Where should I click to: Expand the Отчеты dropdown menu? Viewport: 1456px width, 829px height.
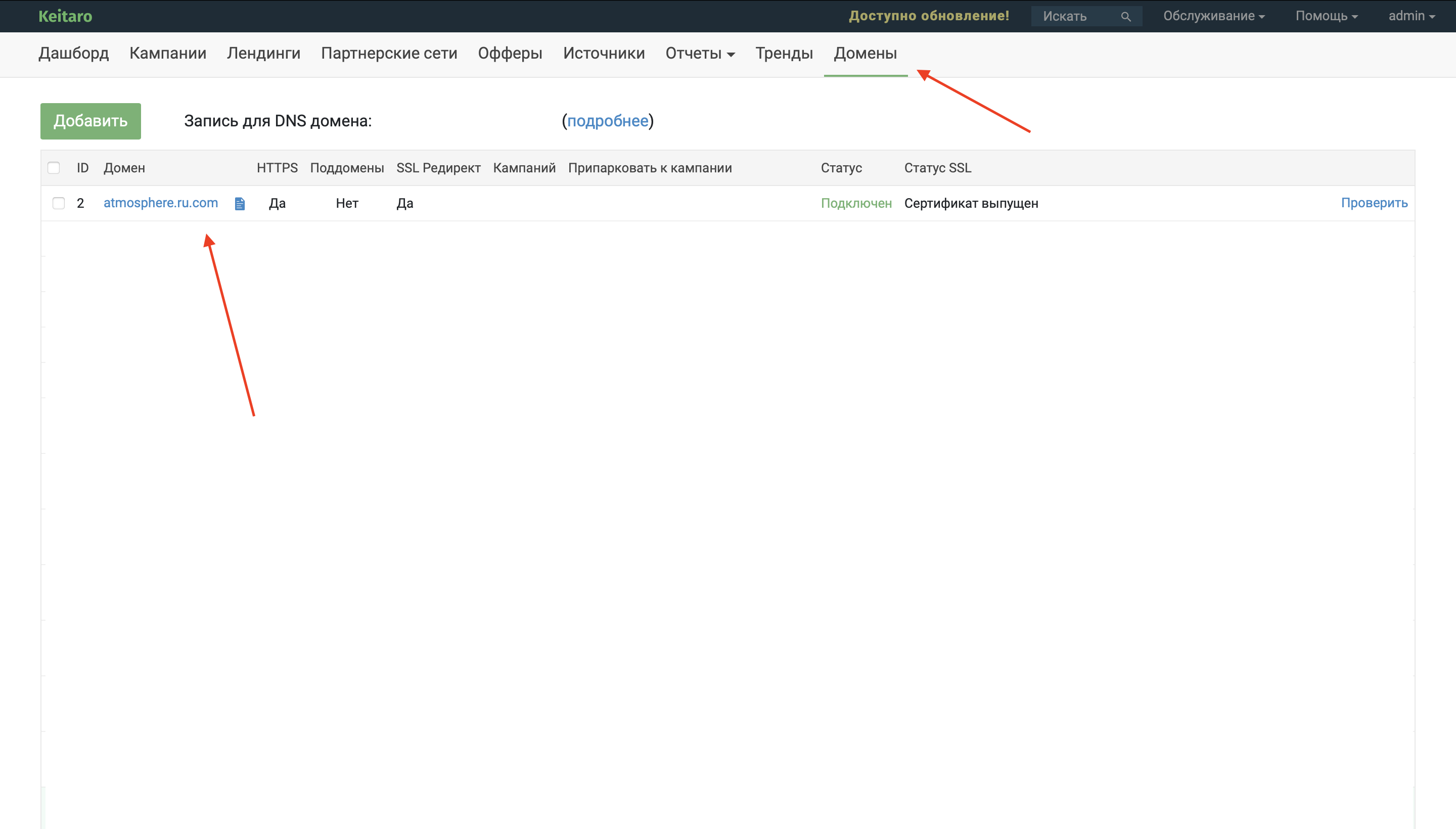point(700,54)
